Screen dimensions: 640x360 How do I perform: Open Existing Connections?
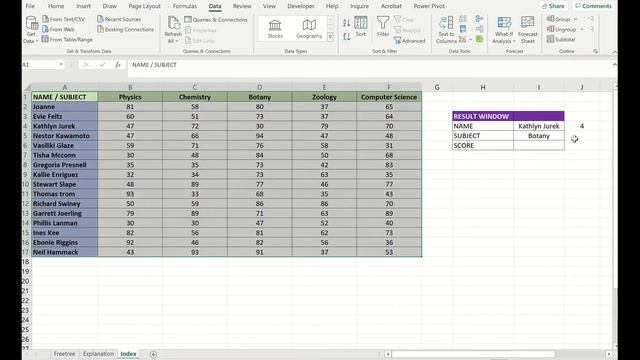click(125, 29)
